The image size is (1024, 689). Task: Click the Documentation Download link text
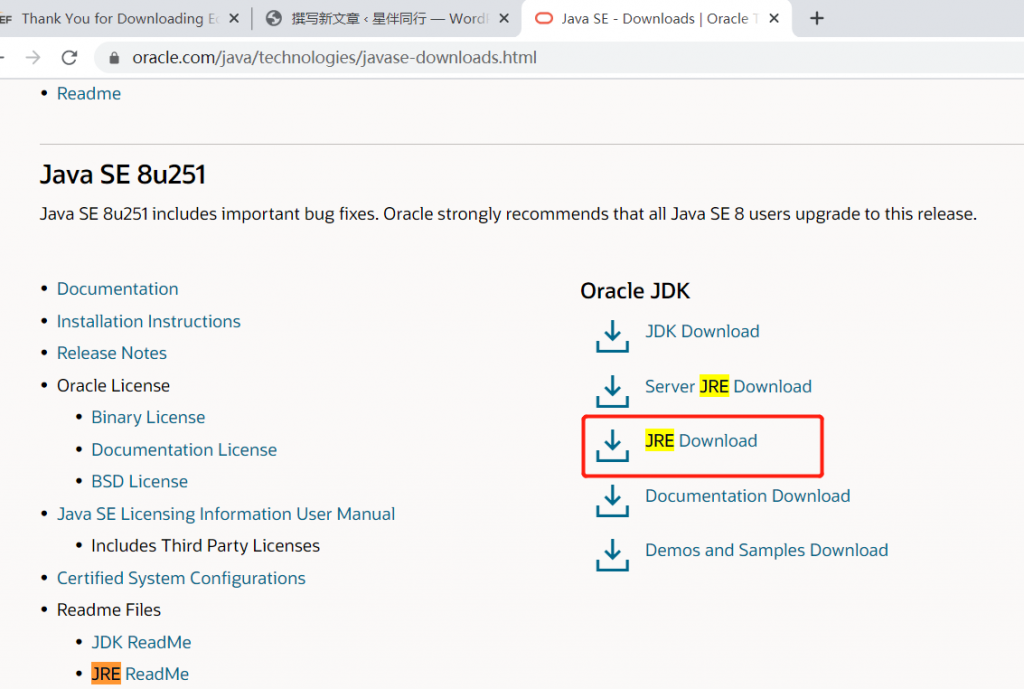pos(748,496)
